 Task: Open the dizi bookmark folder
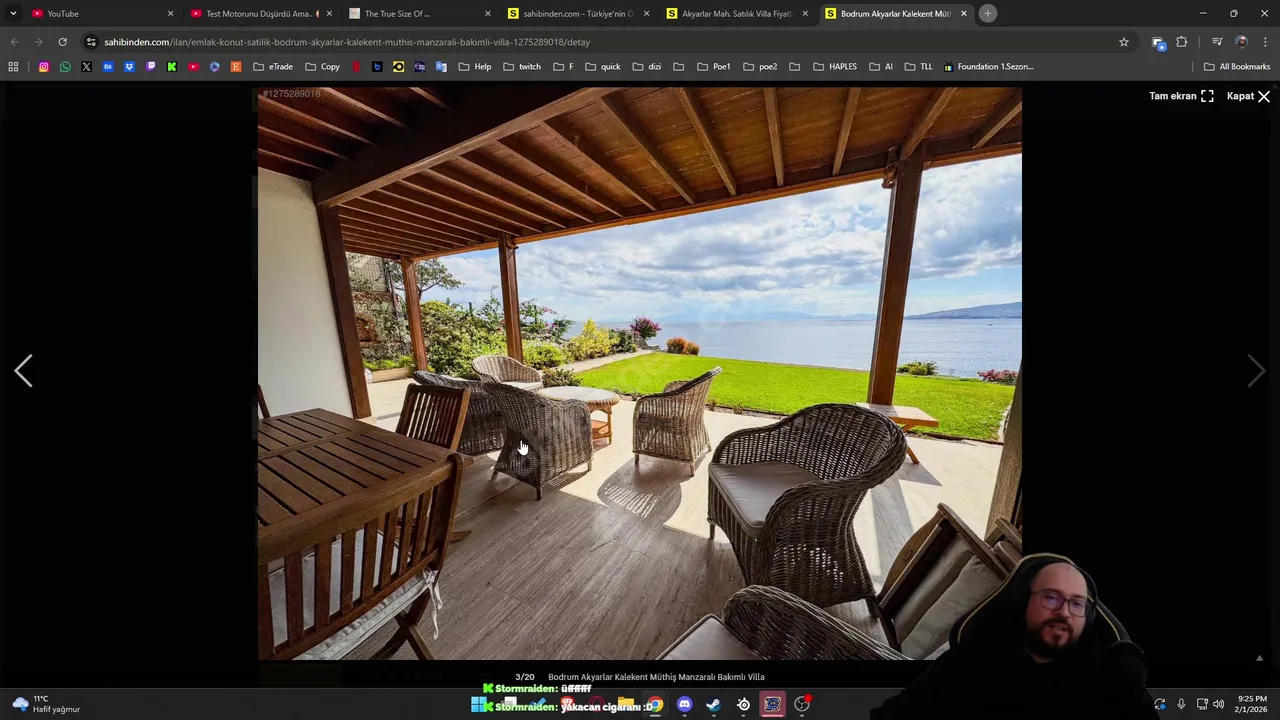tap(647, 67)
